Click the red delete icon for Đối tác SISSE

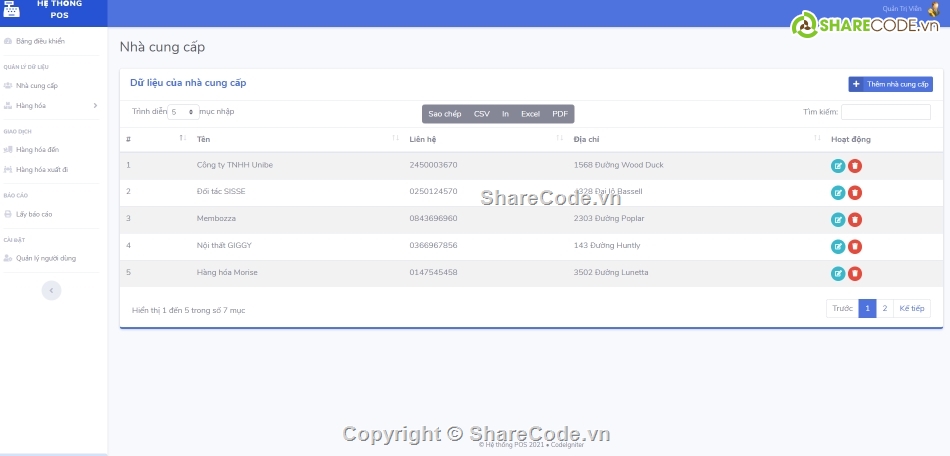click(855, 193)
